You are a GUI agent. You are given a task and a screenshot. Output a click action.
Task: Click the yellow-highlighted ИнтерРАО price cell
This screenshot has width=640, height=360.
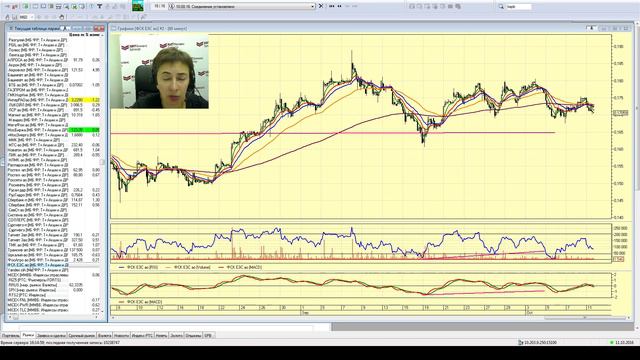tap(76, 100)
